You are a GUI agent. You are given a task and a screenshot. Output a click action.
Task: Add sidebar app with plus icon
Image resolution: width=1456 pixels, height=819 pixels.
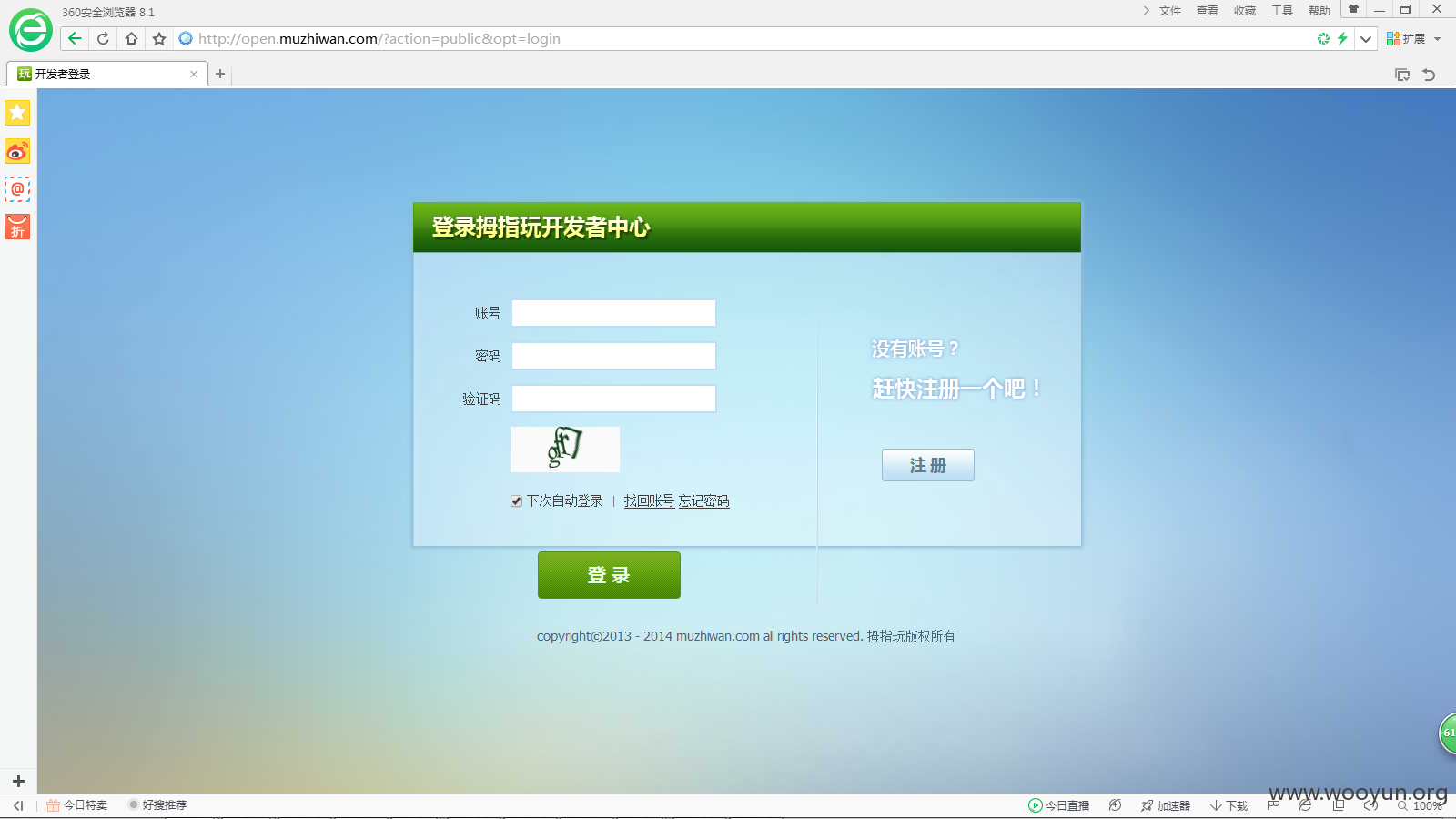coord(18,781)
